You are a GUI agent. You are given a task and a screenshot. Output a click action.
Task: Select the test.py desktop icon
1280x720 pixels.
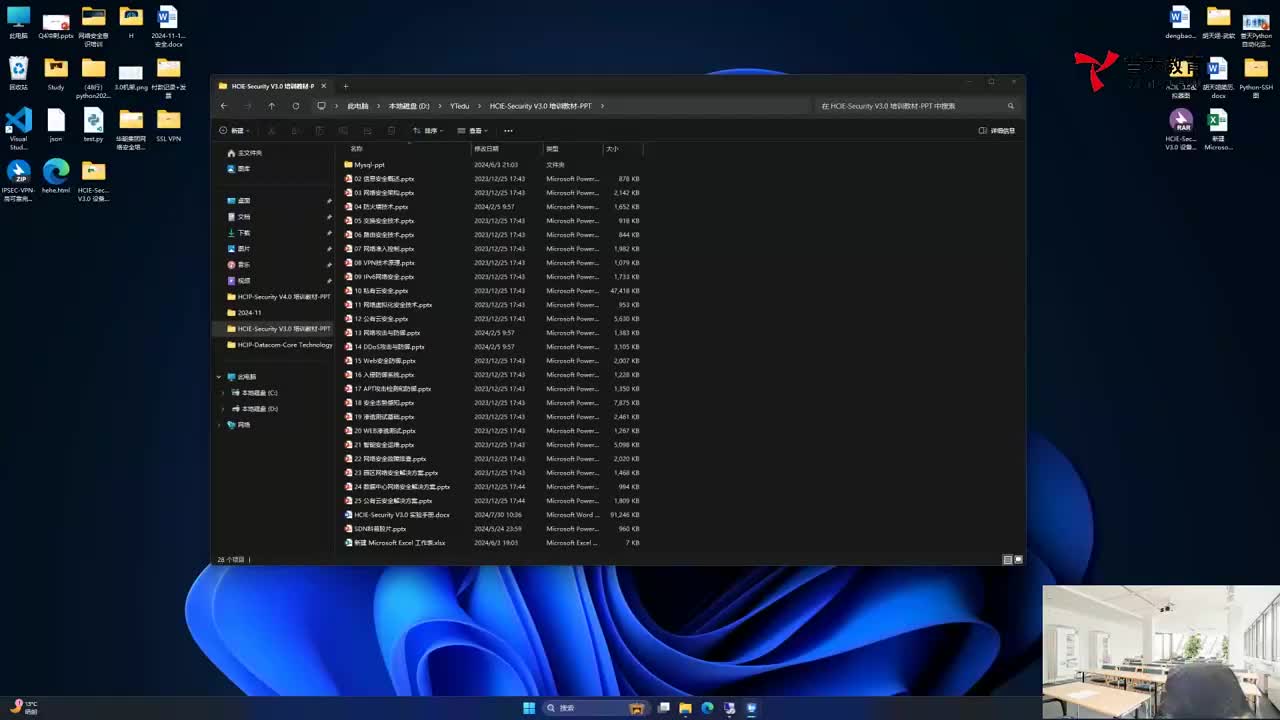93,124
